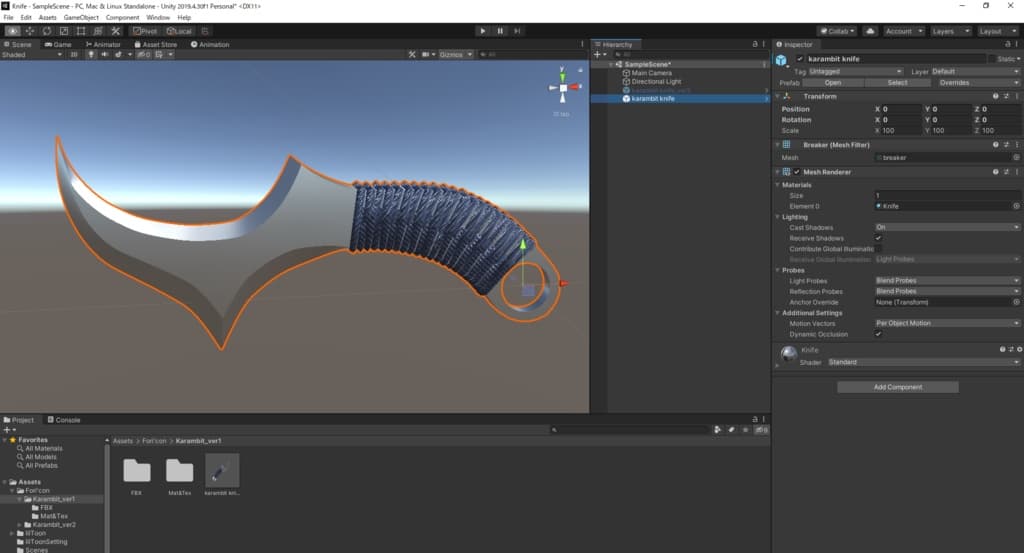Toggle the karambit knife active checkbox
Image resolution: width=1024 pixels, height=553 pixels.
800,59
